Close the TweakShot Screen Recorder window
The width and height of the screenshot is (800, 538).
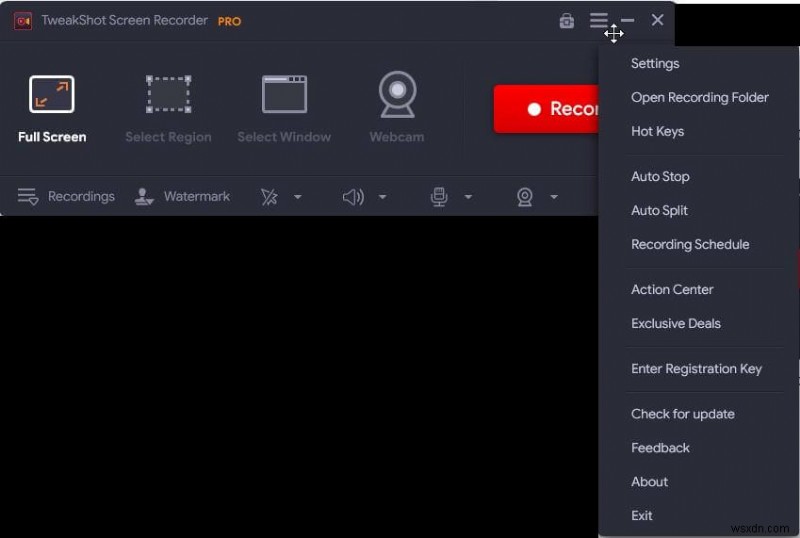coord(657,20)
